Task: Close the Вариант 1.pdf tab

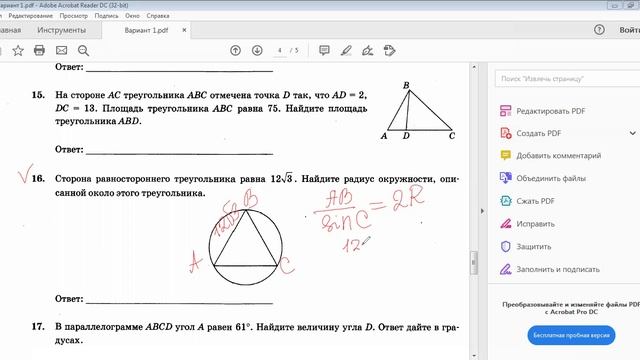Action: pyautogui.click(x=184, y=30)
